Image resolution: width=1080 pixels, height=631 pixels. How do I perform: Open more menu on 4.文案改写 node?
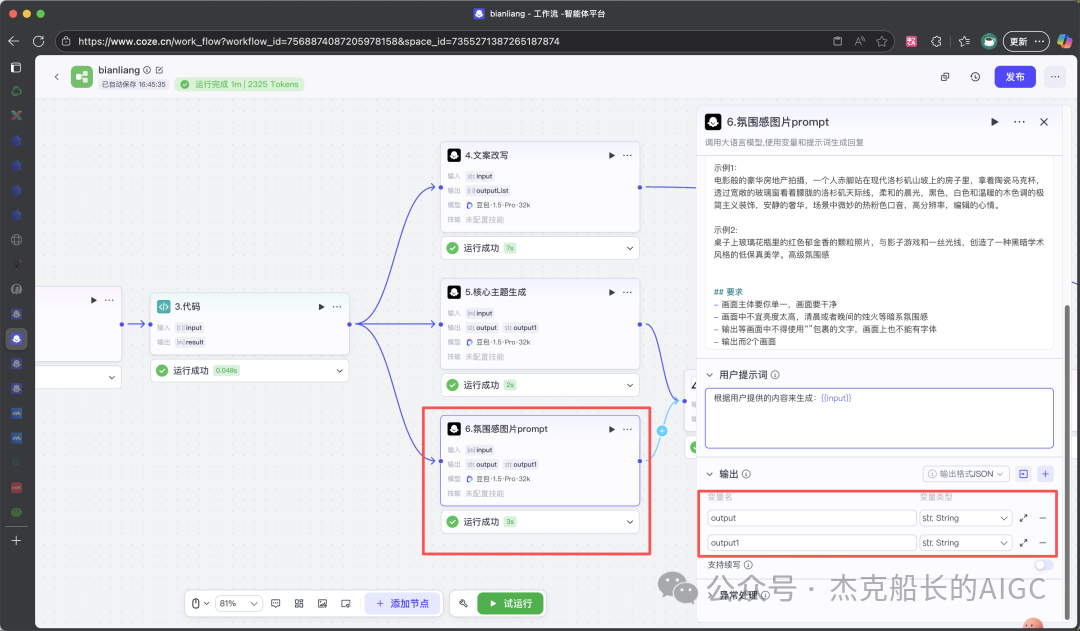click(x=627, y=155)
